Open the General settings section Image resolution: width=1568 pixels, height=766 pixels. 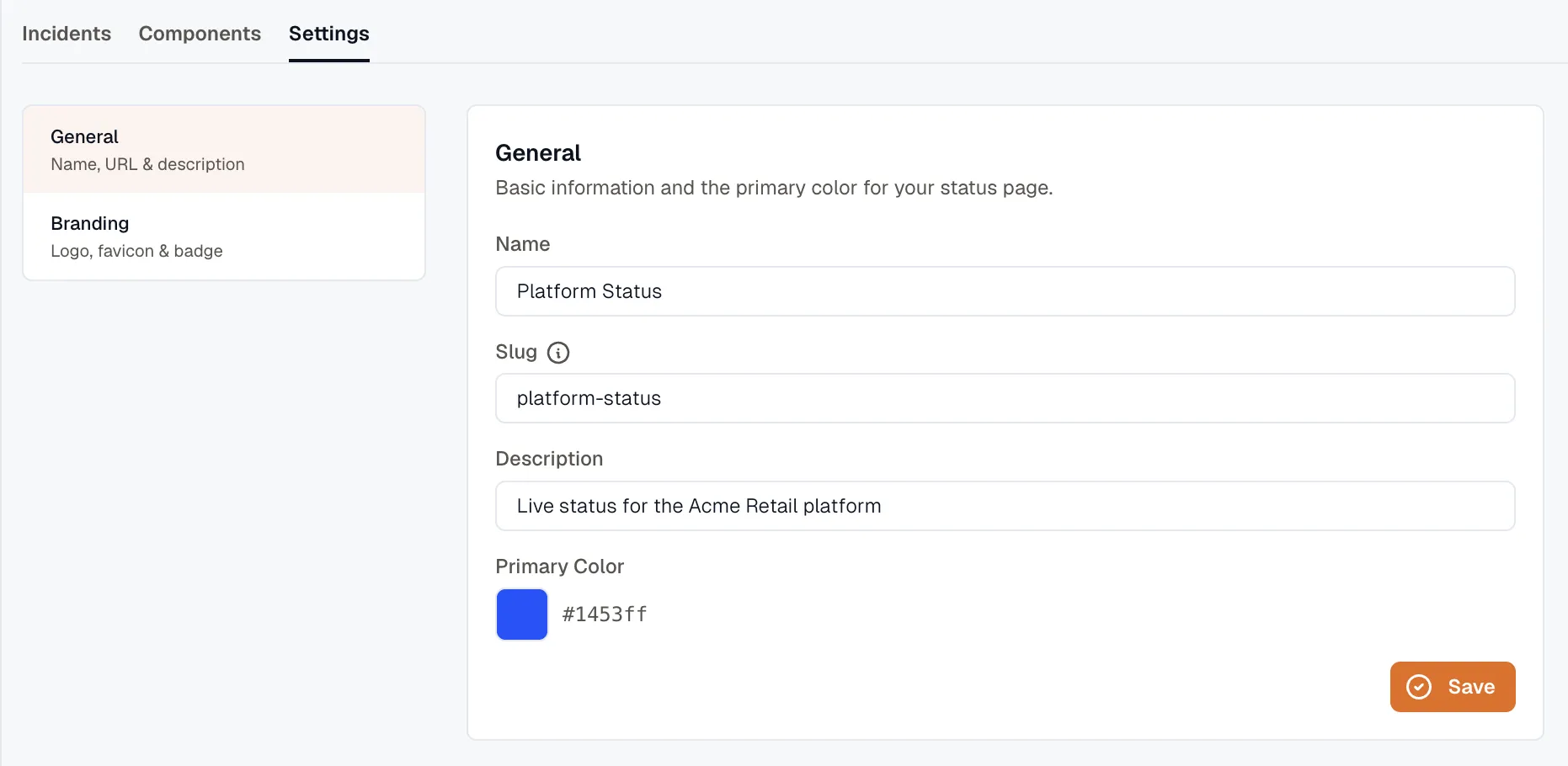pyautogui.click(x=224, y=150)
